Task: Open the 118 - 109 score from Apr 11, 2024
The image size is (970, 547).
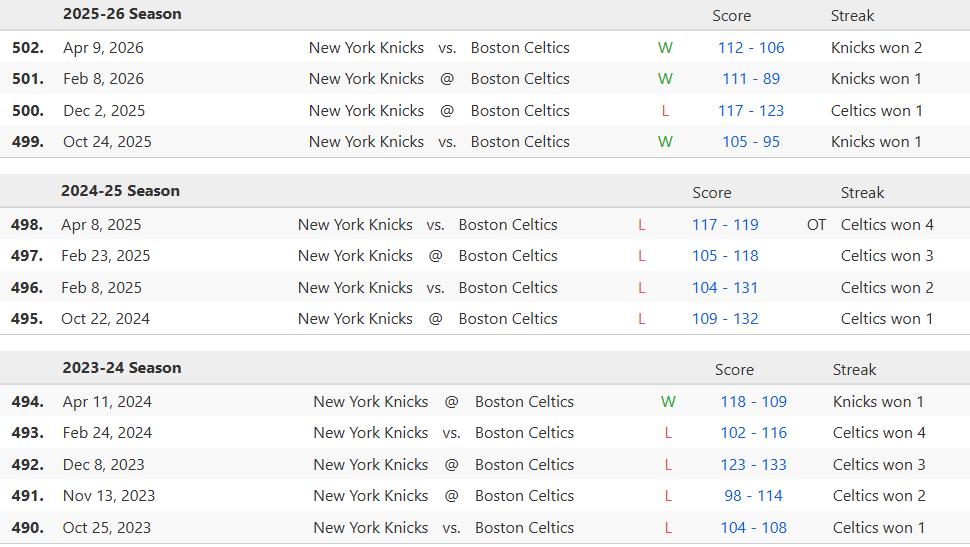Action: (753, 402)
